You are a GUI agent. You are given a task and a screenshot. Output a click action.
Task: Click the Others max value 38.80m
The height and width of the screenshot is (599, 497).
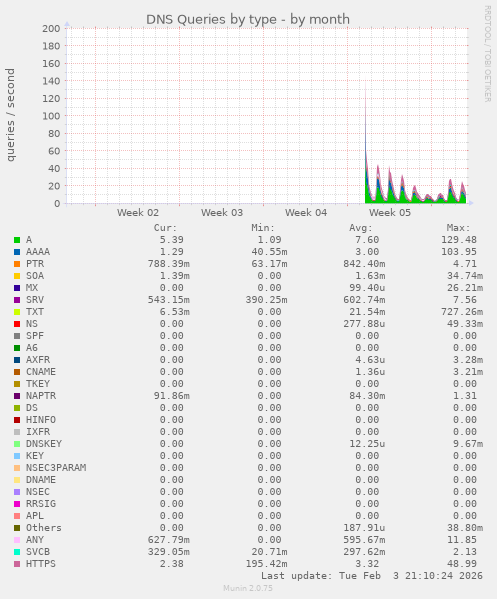point(465,528)
